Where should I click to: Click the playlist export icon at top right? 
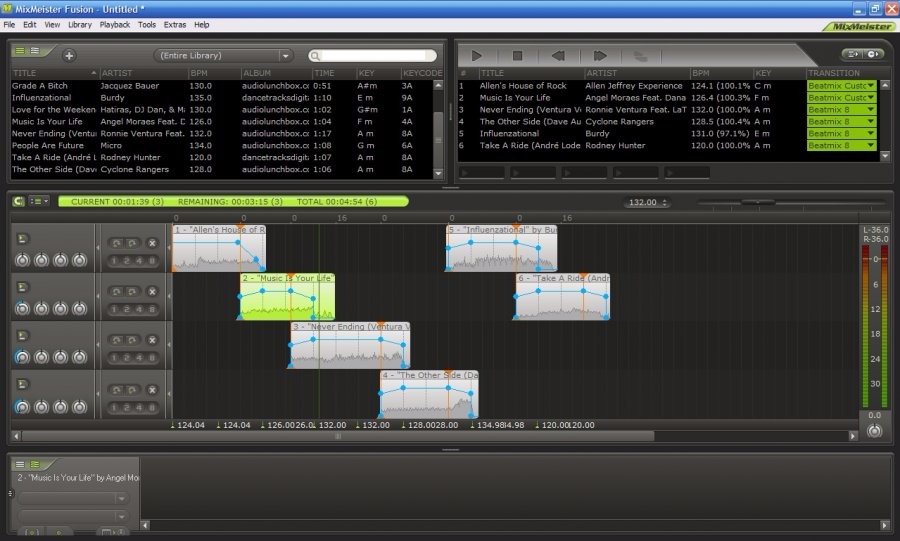pos(854,54)
